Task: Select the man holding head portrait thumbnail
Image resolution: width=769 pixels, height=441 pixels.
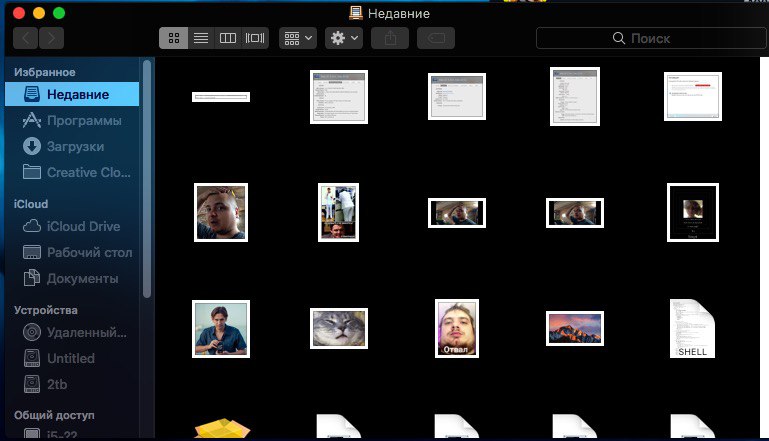Action: 221,212
